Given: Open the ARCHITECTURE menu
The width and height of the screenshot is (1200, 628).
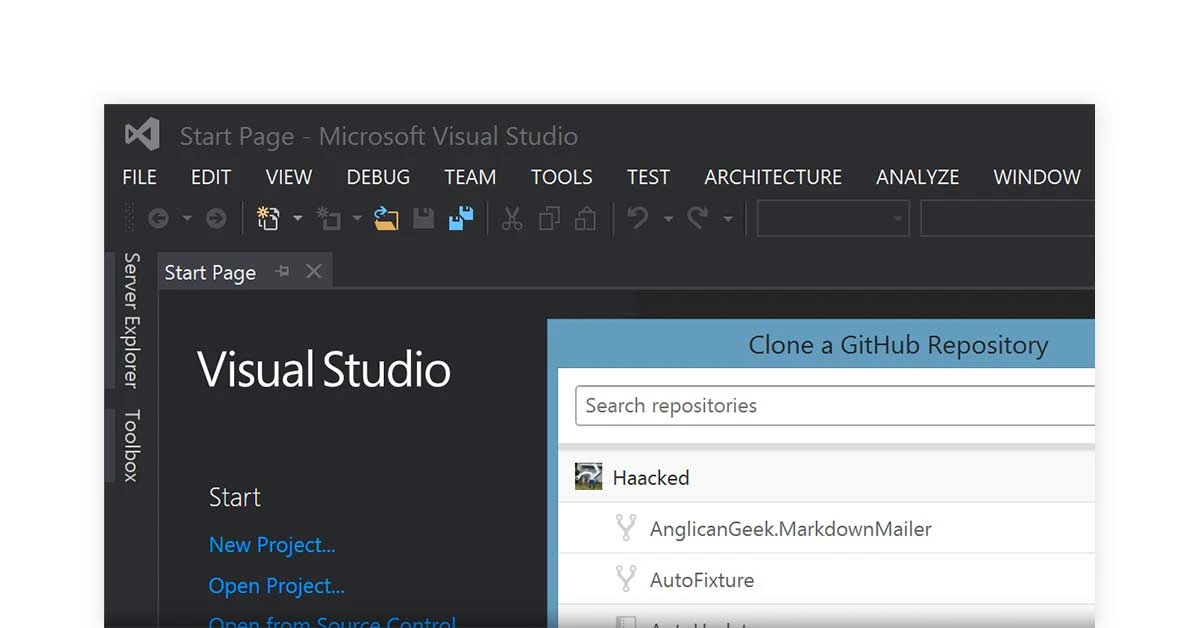Looking at the screenshot, I should [x=773, y=177].
